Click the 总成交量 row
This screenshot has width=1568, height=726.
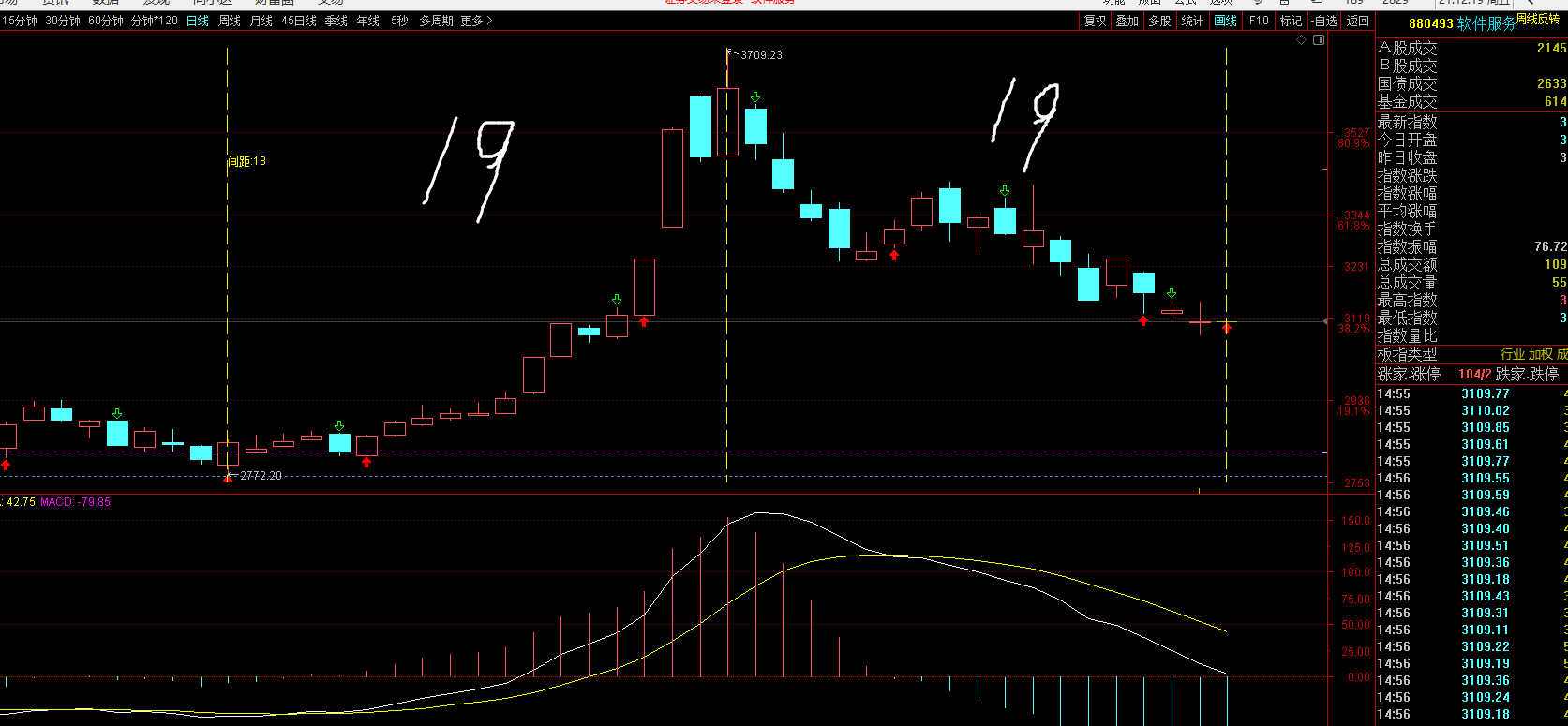(x=1471, y=282)
